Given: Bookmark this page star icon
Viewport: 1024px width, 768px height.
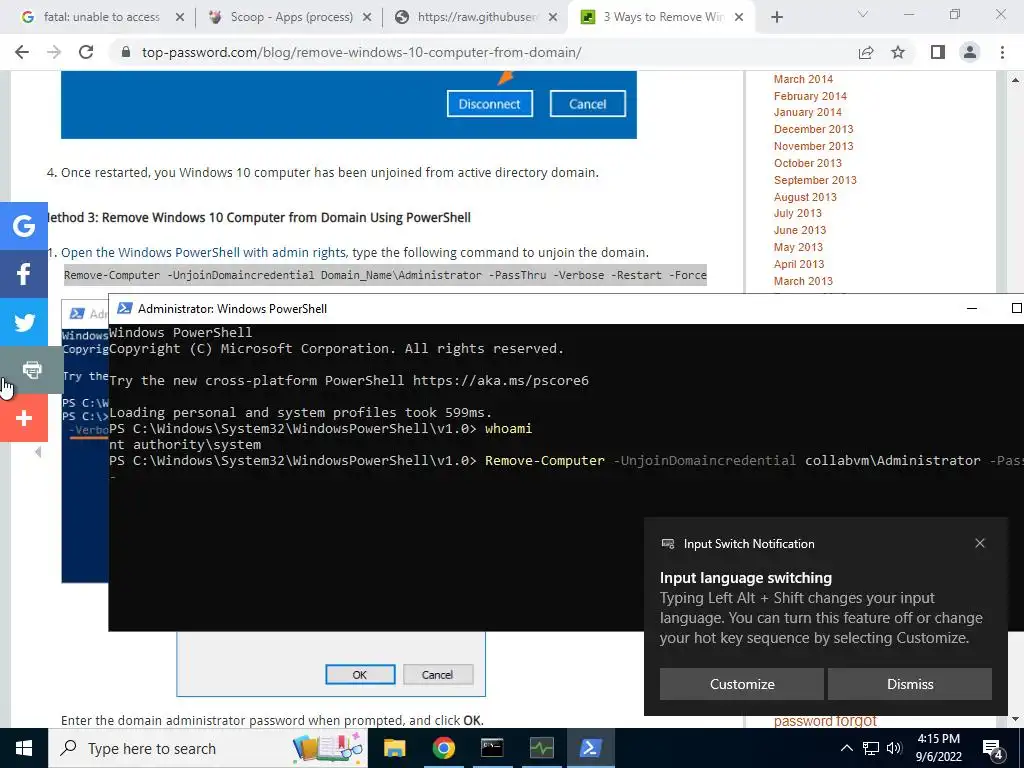Looking at the screenshot, I should point(898,52).
